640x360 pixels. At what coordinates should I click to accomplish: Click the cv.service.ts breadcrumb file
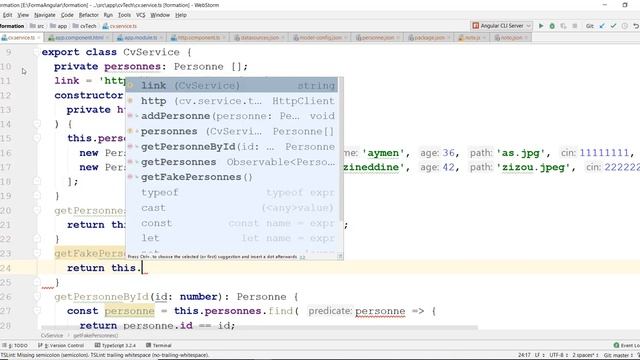(120, 26)
